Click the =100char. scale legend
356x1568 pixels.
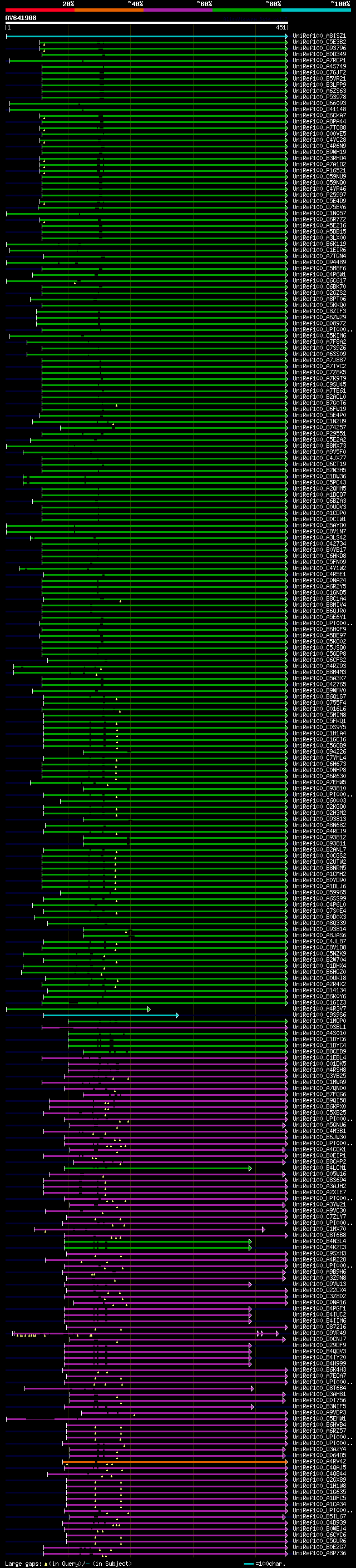click(x=265, y=1564)
